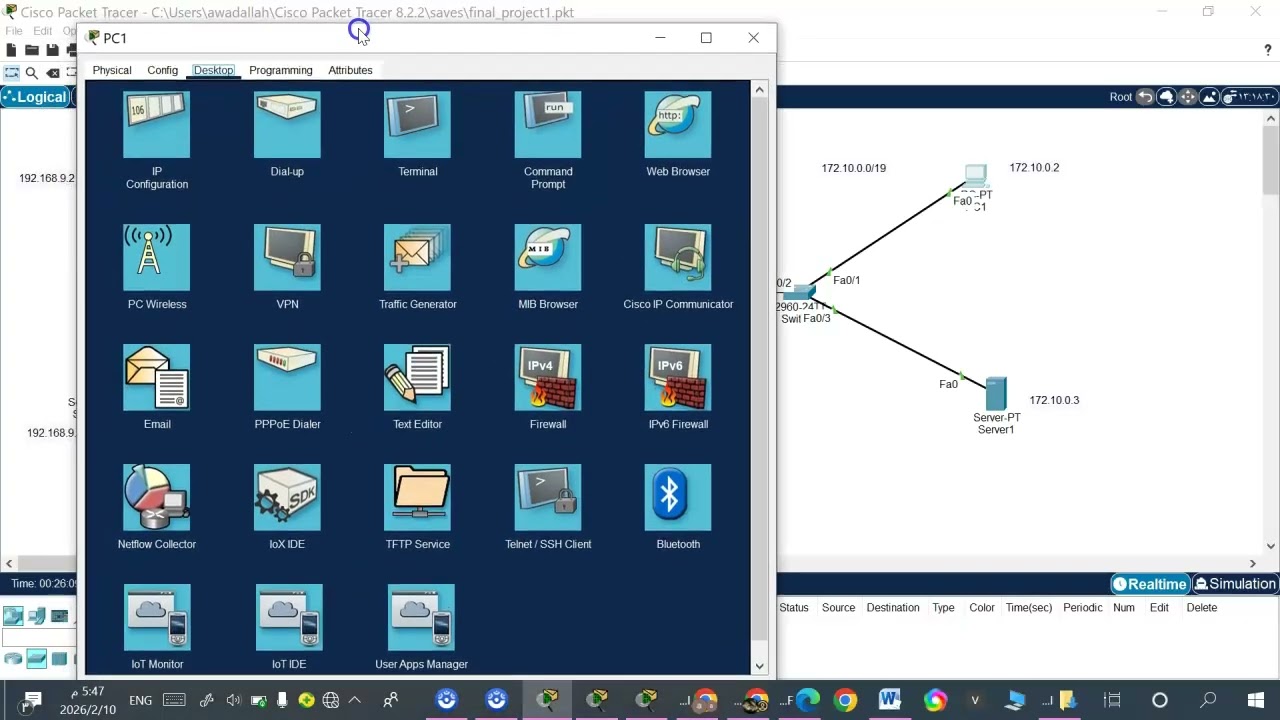The height and width of the screenshot is (720, 1280).
Task: Select the Desktop tab
Action: (x=213, y=70)
